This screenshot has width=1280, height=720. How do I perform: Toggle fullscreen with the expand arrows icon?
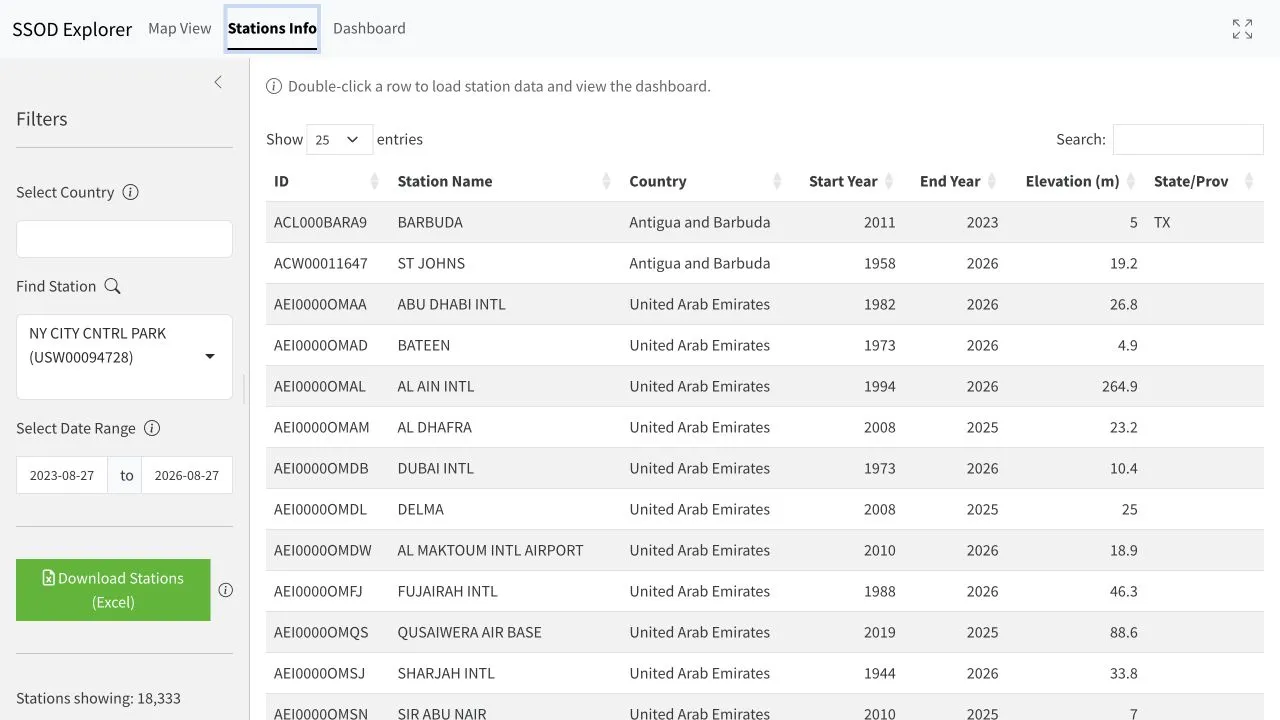click(x=1242, y=29)
